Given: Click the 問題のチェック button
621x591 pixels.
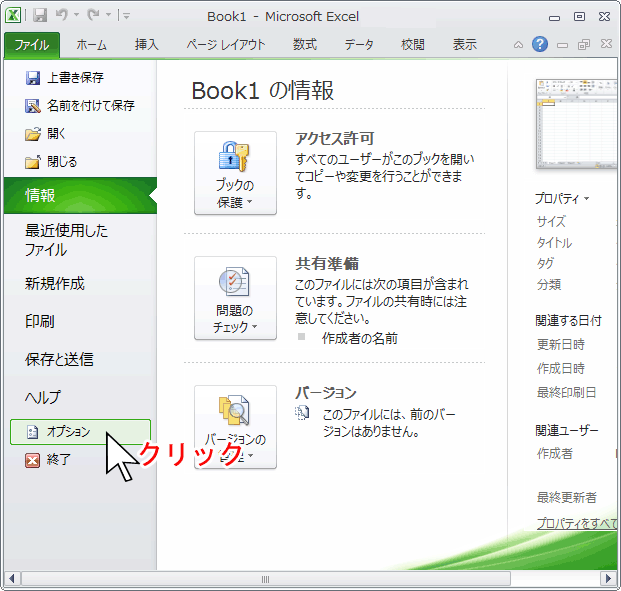Looking at the screenshot, I should point(235,298).
